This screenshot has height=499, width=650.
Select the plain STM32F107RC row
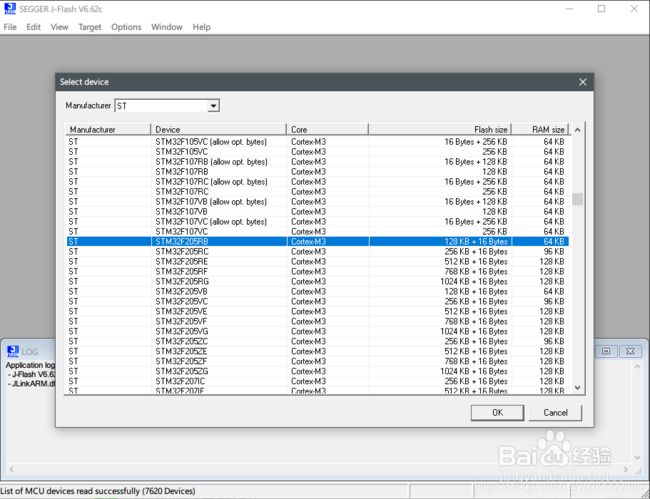pyautogui.click(x=318, y=191)
